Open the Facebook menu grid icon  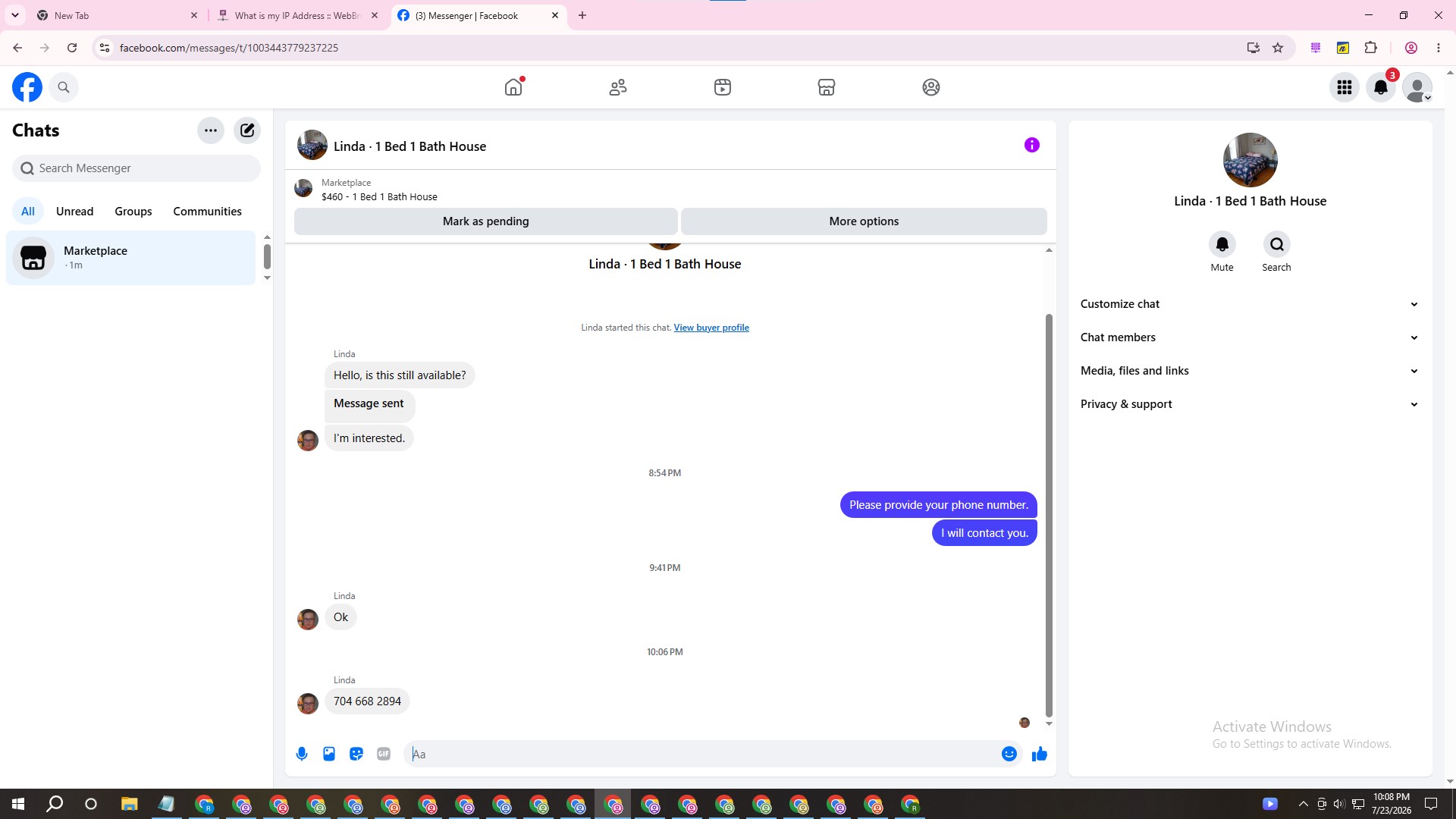[1345, 87]
